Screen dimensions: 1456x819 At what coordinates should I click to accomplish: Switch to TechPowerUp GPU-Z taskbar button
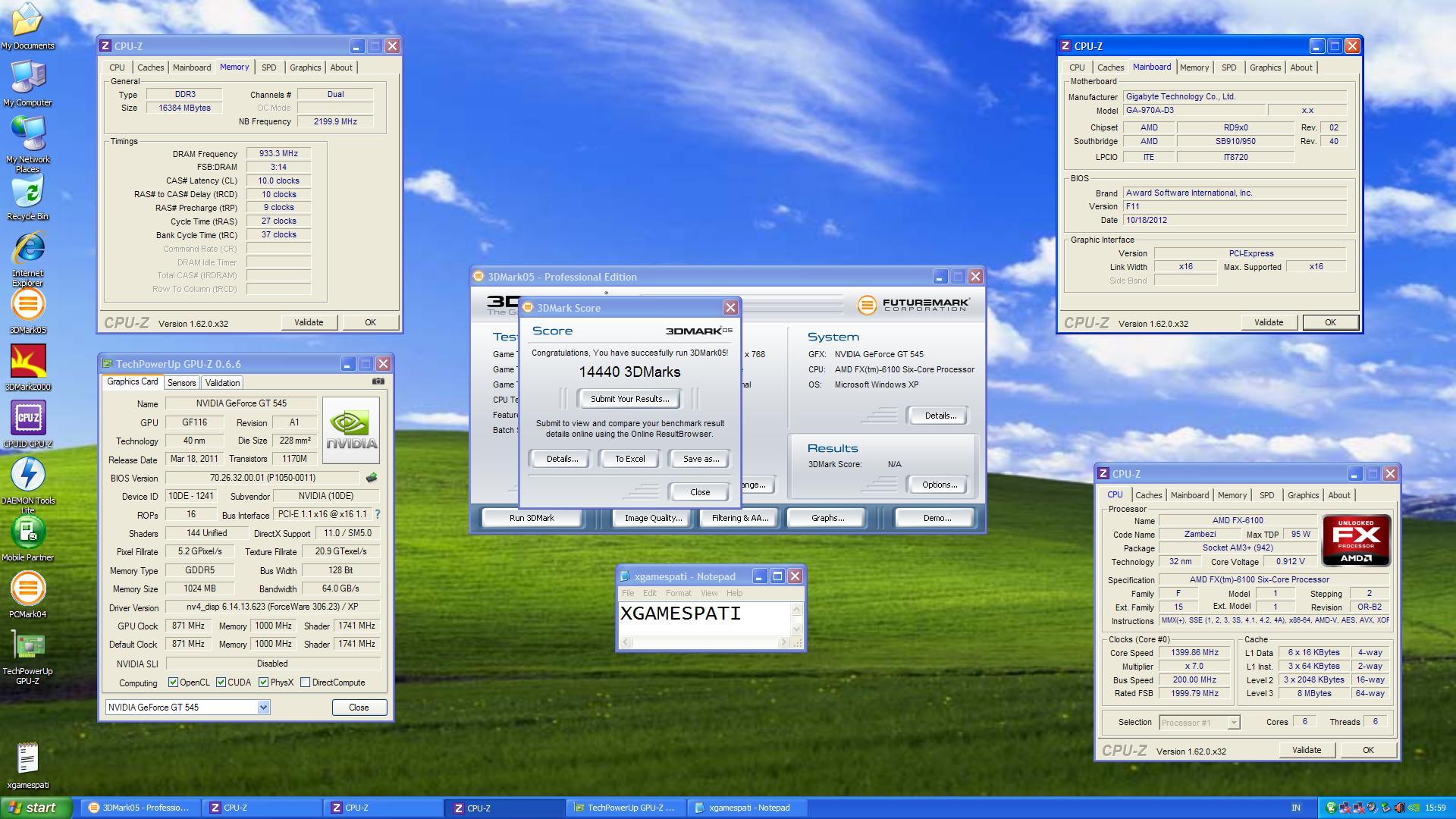[625, 808]
